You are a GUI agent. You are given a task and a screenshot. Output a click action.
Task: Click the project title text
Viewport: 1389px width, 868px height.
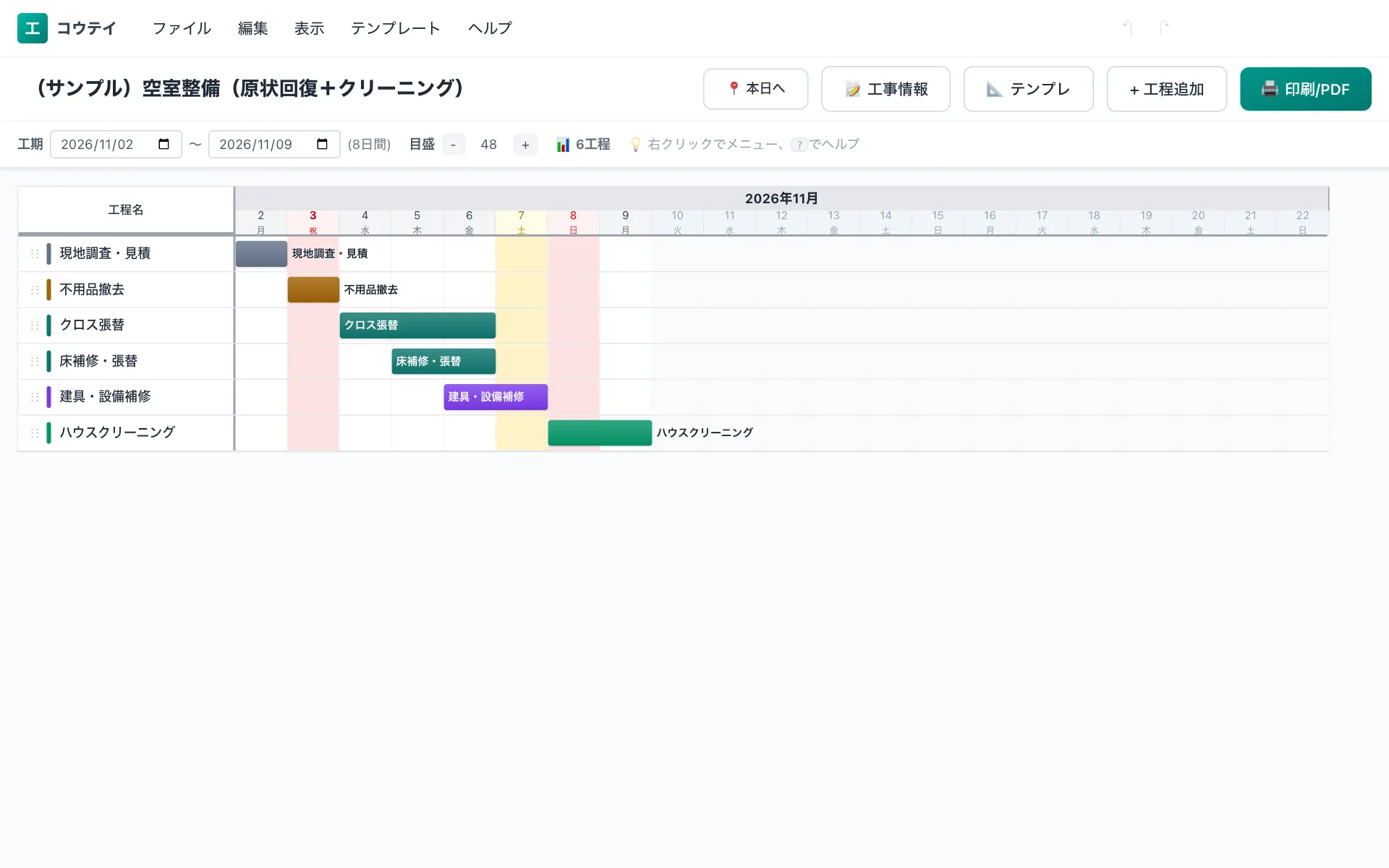(250, 88)
